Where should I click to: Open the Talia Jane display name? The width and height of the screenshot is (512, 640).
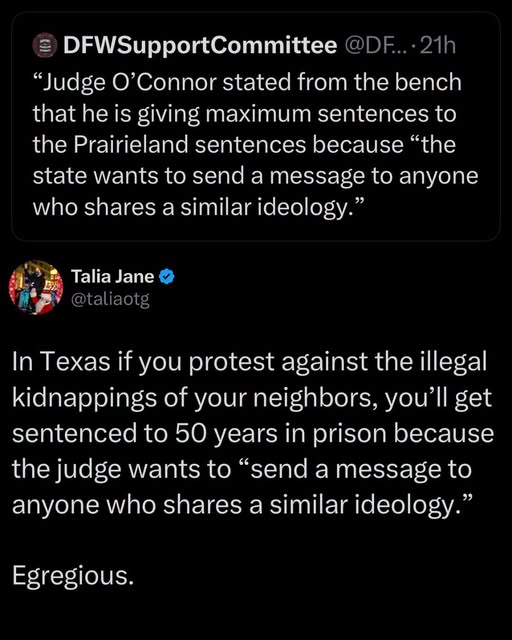click(x=113, y=276)
